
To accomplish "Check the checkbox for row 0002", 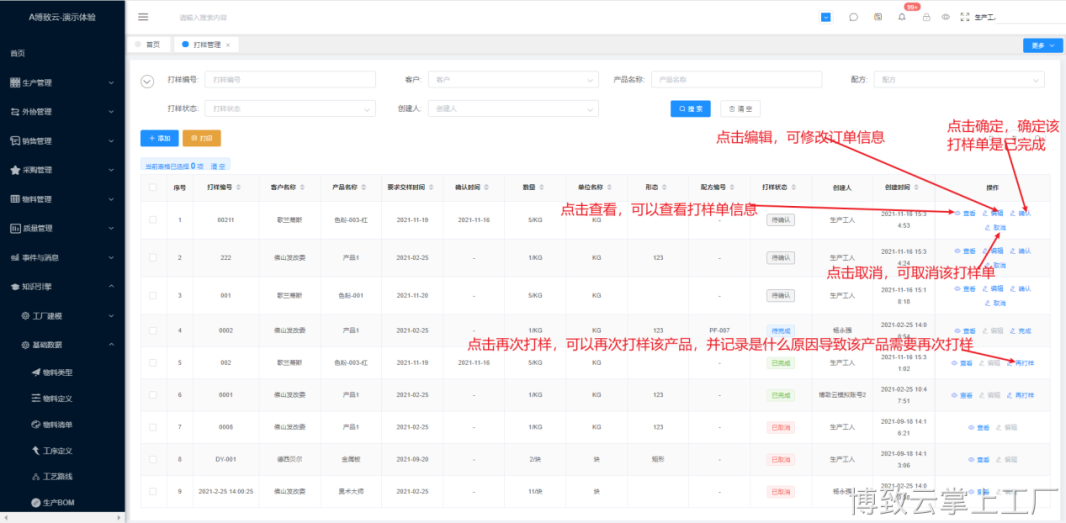I will (x=153, y=331).
